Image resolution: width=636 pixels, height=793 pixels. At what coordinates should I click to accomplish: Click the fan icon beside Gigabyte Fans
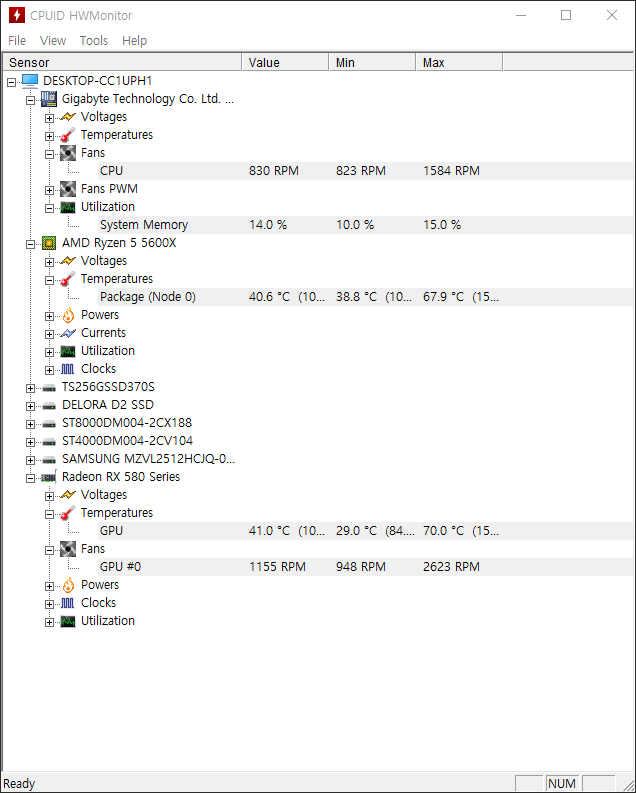pyautogui.click(x=68, y=153)
